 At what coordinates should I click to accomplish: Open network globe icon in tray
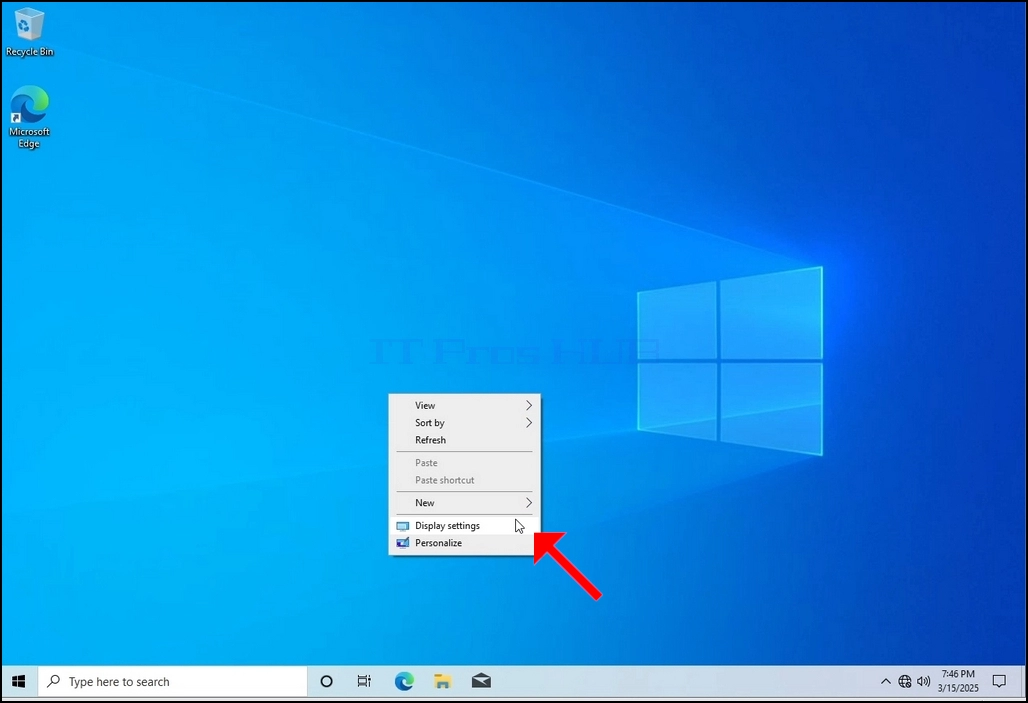[905, 681]
